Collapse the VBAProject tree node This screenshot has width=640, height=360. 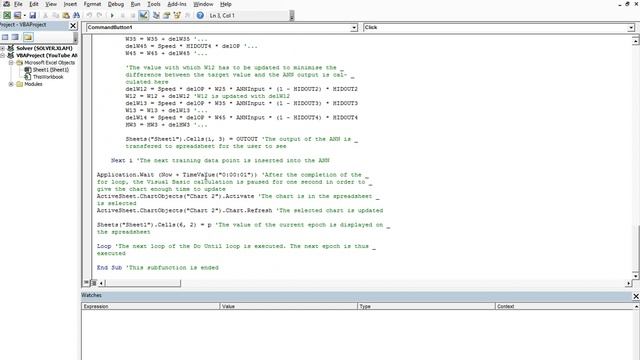(x=2, y=55)
